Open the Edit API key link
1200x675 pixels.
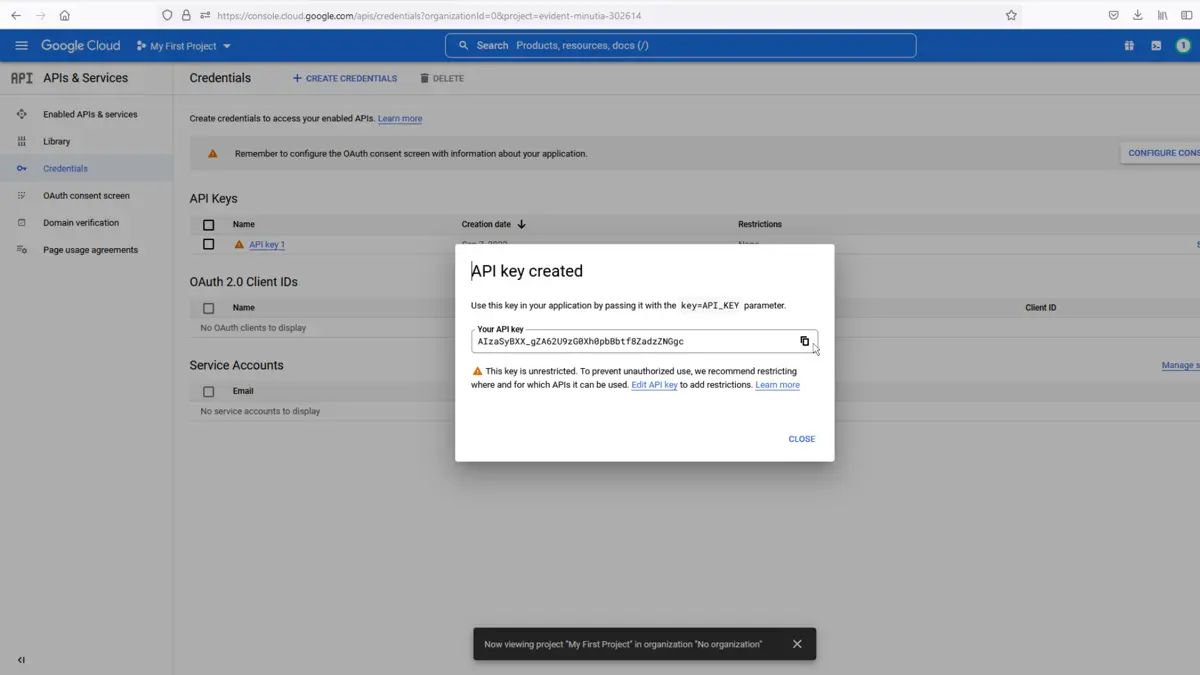[654, 385]
